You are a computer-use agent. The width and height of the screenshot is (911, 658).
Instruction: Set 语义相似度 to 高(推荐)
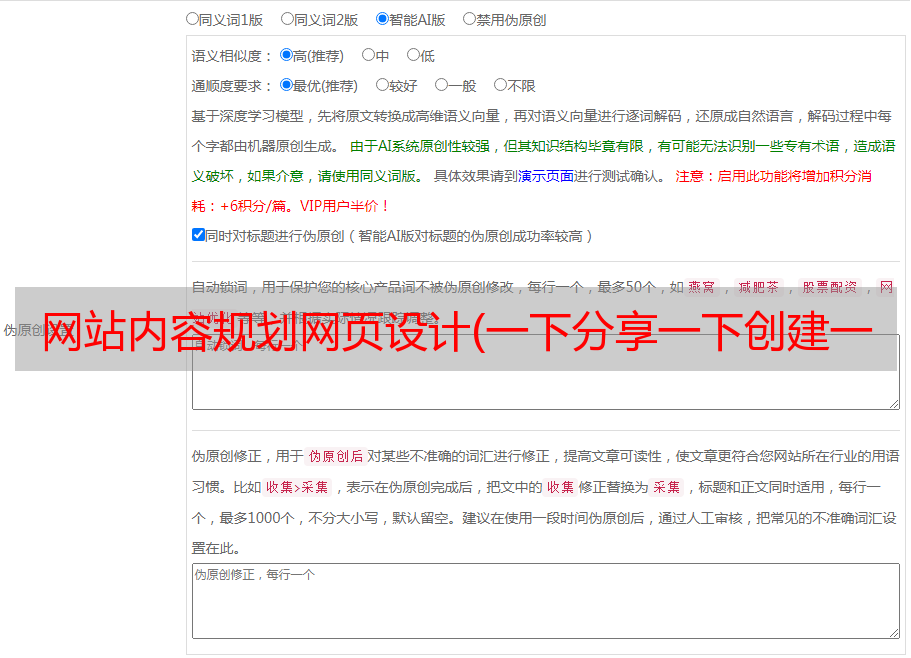(x=286, y=55)
